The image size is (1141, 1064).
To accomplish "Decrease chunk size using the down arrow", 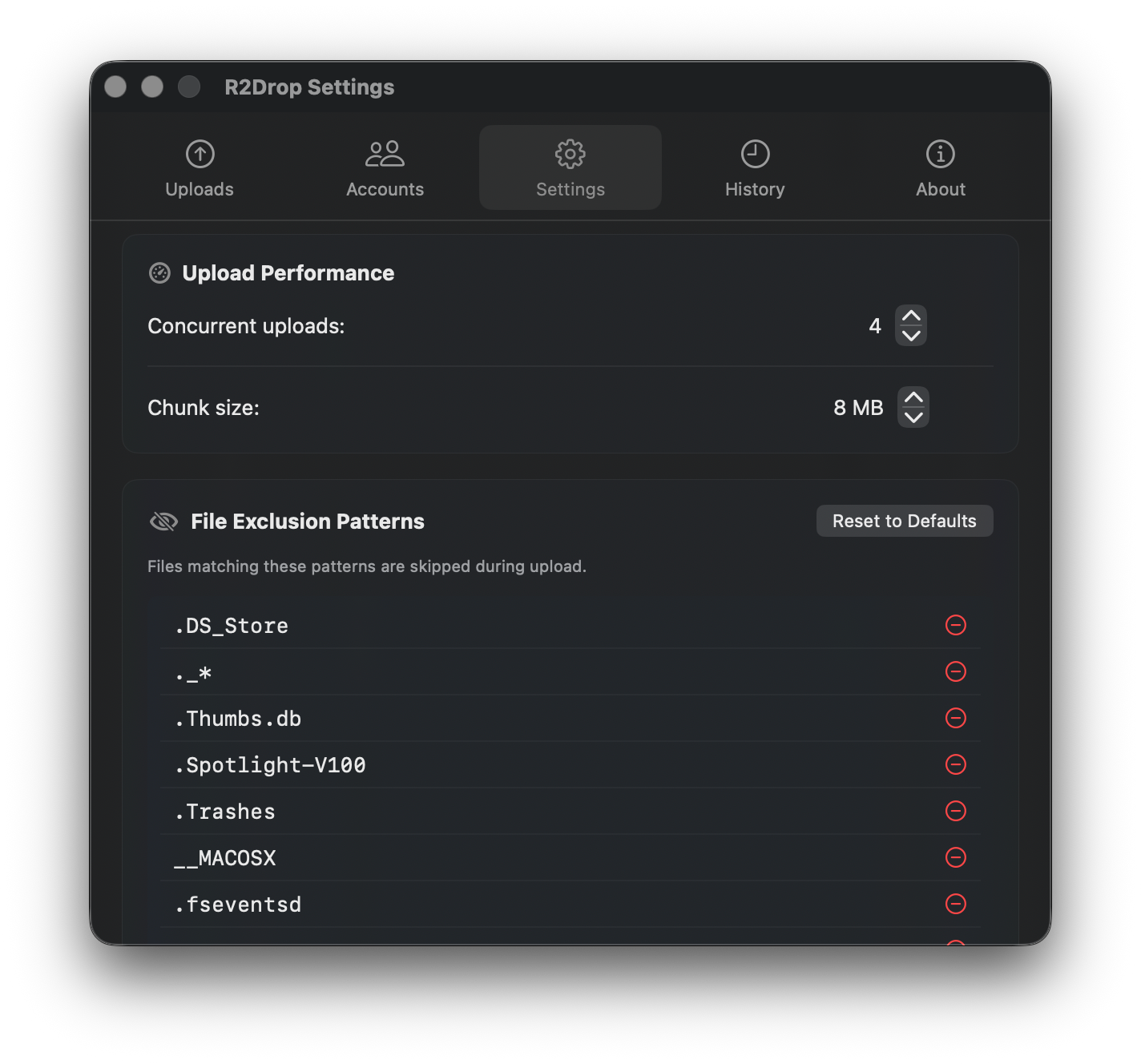I will (x=913, y=417).
